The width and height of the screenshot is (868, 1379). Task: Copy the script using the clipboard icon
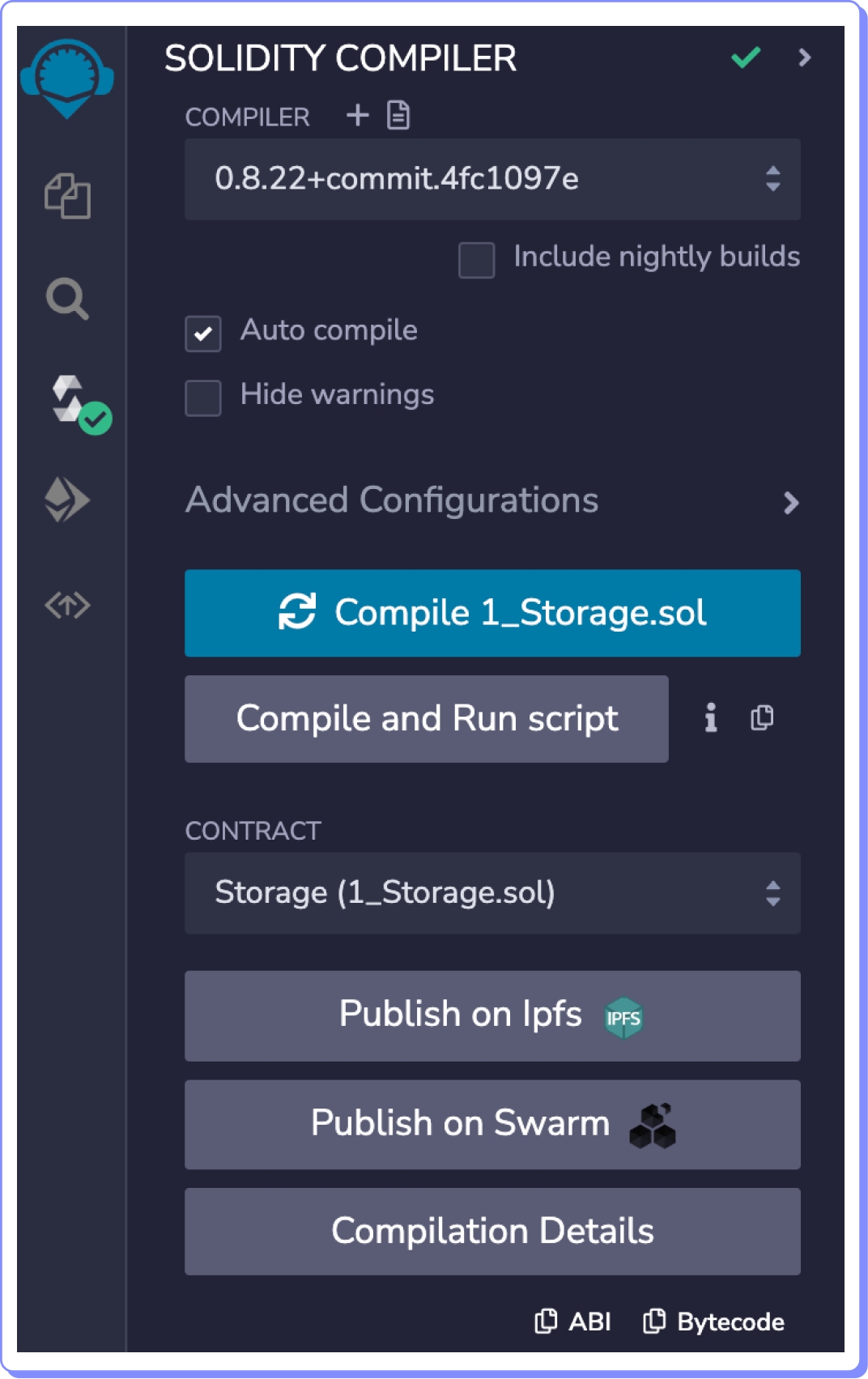point(762,717)
